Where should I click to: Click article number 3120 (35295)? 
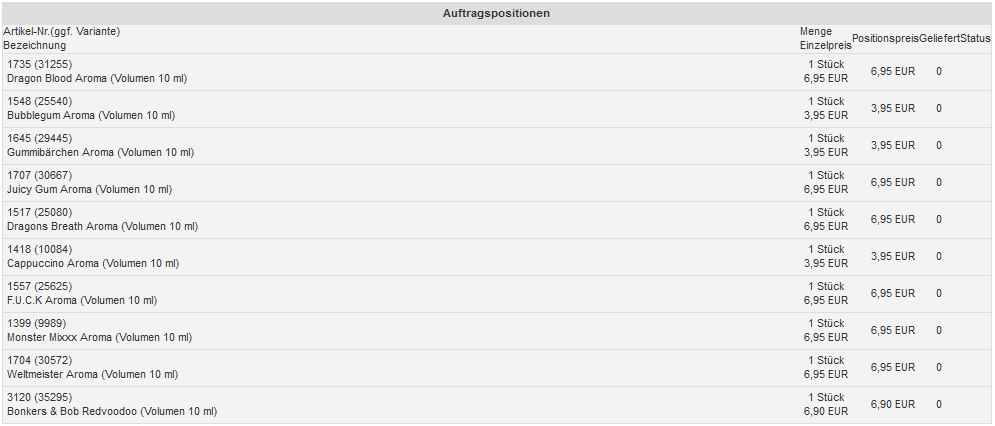39,398
